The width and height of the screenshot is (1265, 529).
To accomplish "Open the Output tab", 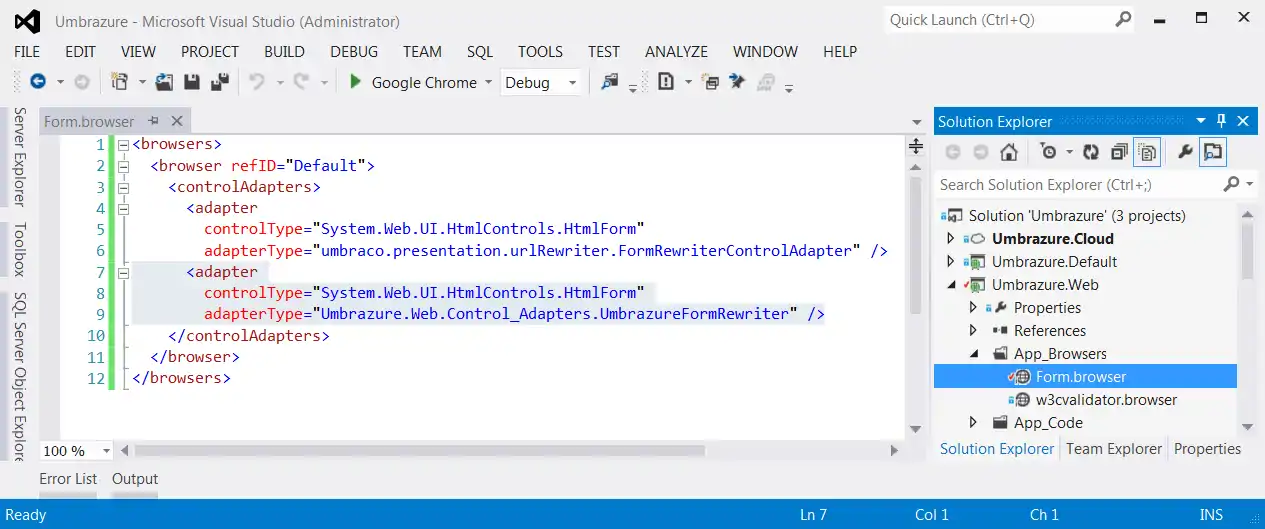I will click(135, 479).
